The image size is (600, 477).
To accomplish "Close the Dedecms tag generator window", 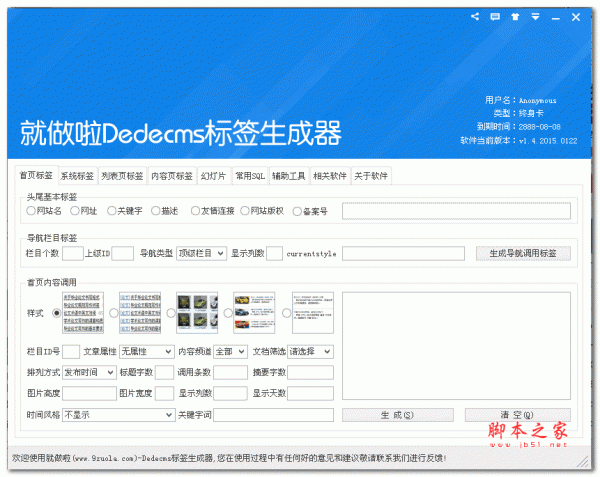I will [x=576, y=17].
